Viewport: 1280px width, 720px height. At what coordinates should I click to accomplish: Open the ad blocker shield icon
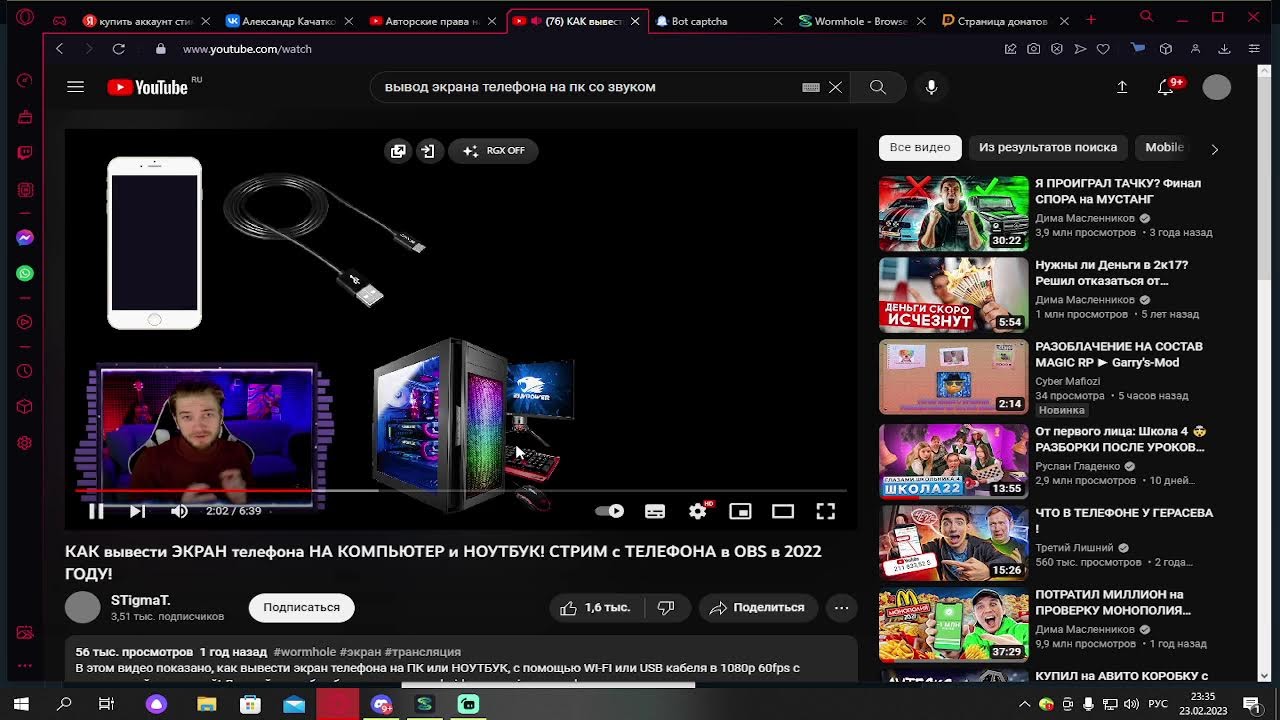(x=1057, y=48)
